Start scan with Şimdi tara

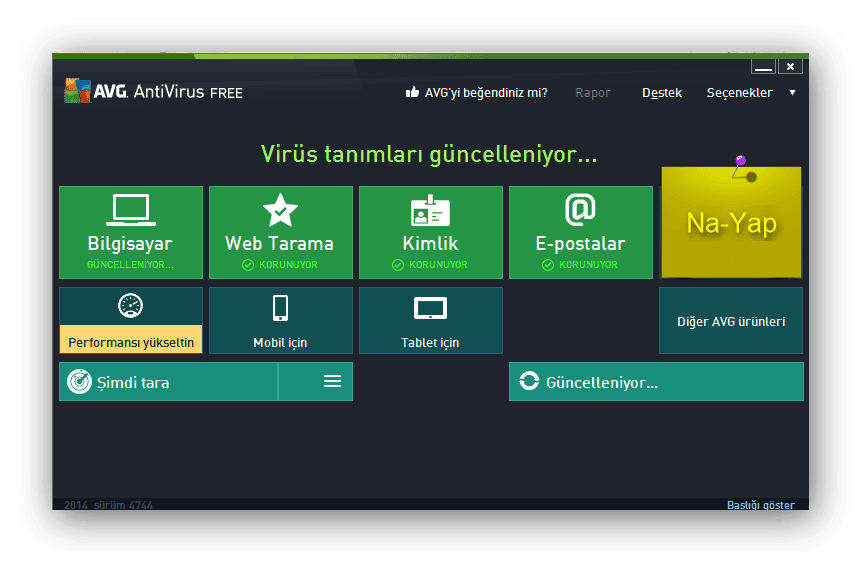point(168,381)
